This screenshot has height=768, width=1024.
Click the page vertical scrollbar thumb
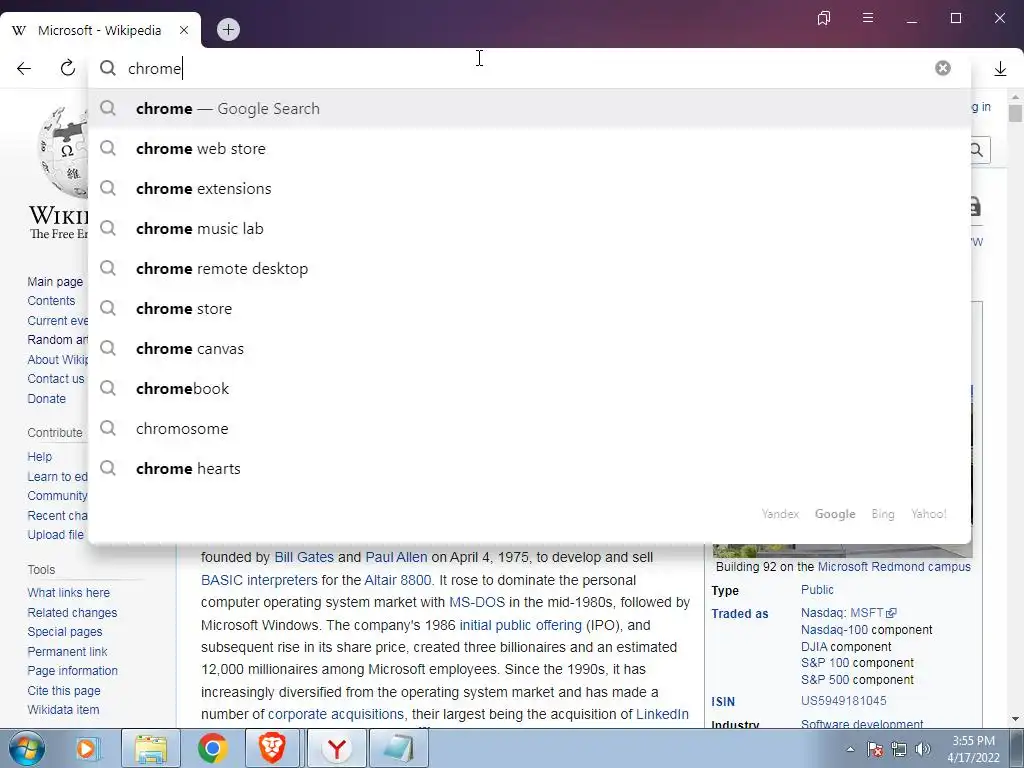tap(1015, 113)
